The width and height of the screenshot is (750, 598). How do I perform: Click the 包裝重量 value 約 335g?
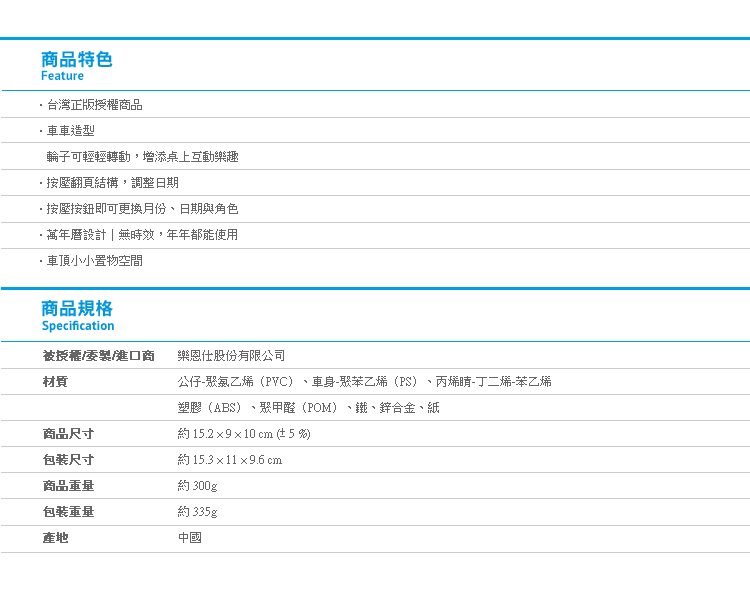click(x=197, y=512)
